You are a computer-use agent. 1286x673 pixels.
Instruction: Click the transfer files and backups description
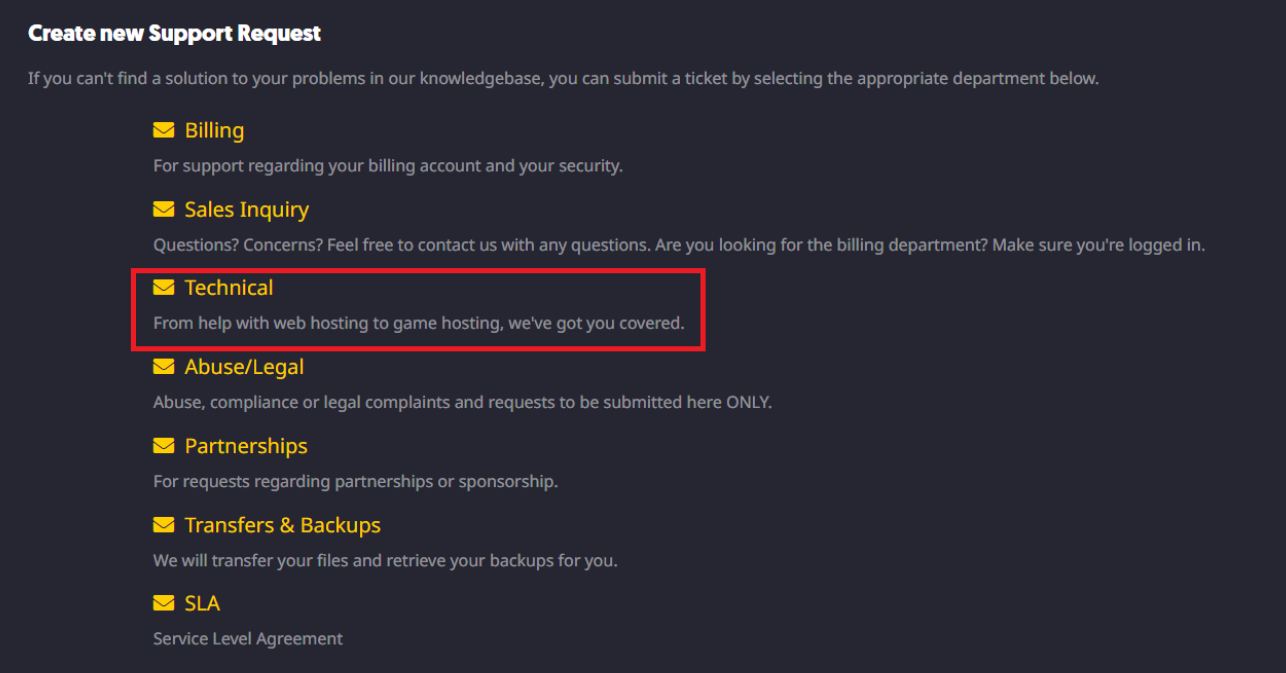(x=385, y=560)
